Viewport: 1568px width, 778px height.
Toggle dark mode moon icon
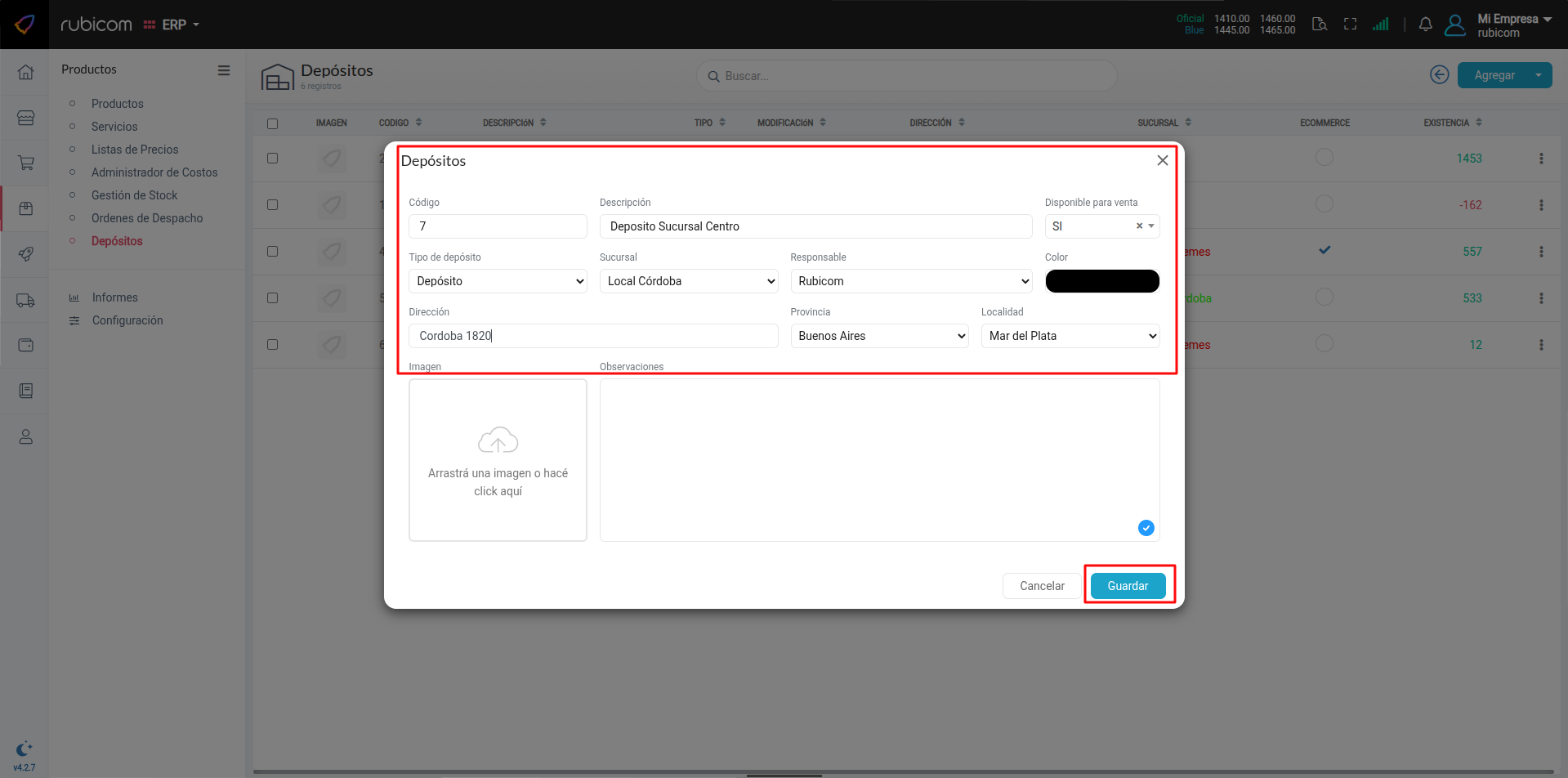pyautogui.click(x=24, y=749)
